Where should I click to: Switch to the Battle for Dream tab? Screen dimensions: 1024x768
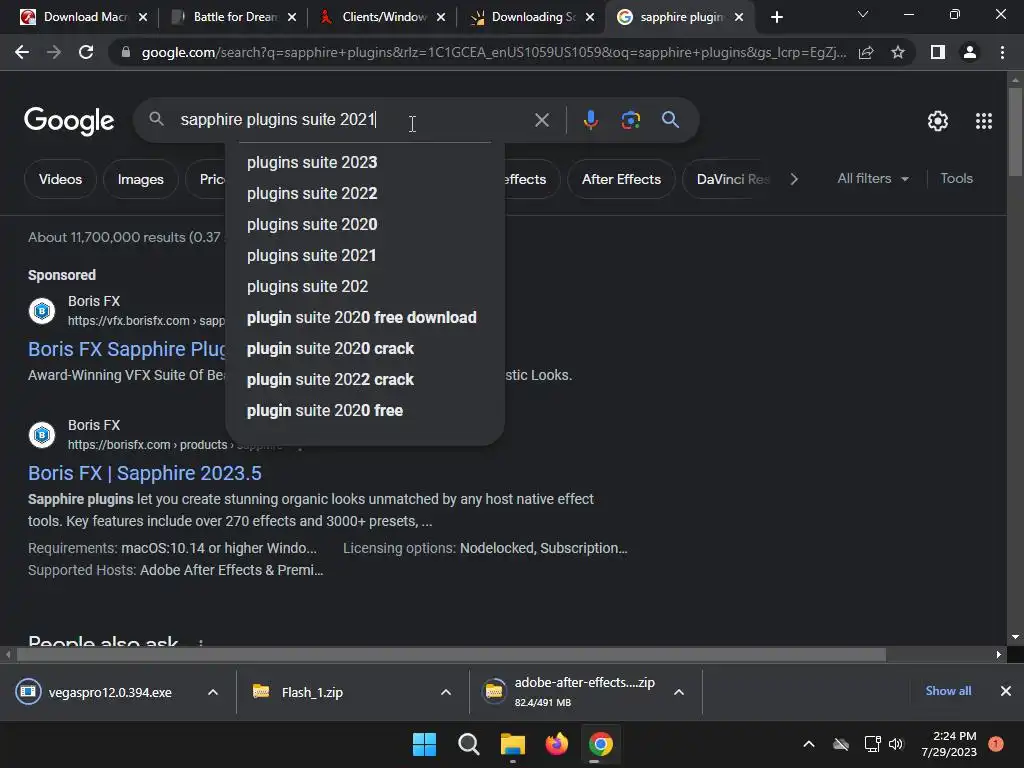[x=234, y=17]
